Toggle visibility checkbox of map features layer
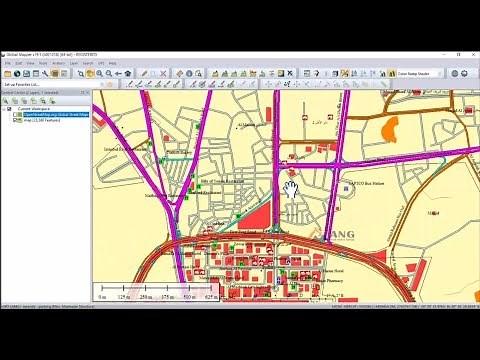 coord(15,120)
